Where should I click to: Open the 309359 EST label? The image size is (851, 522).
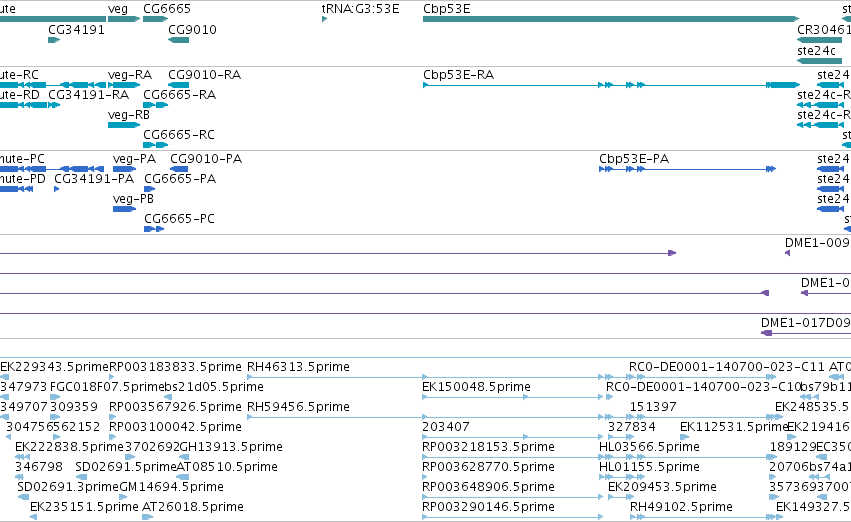(x=74, y=407)
